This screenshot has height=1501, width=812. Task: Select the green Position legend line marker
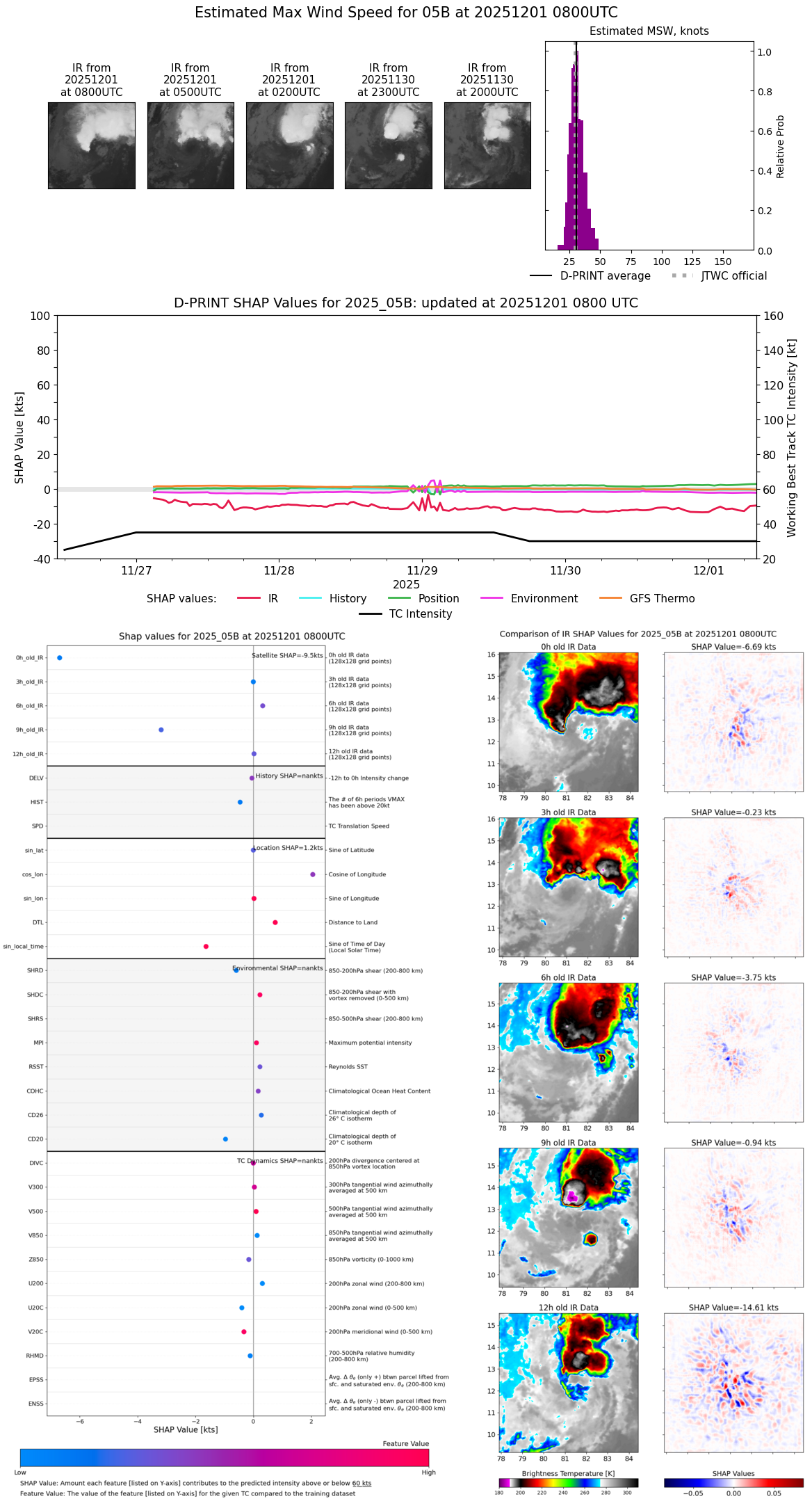399,598
